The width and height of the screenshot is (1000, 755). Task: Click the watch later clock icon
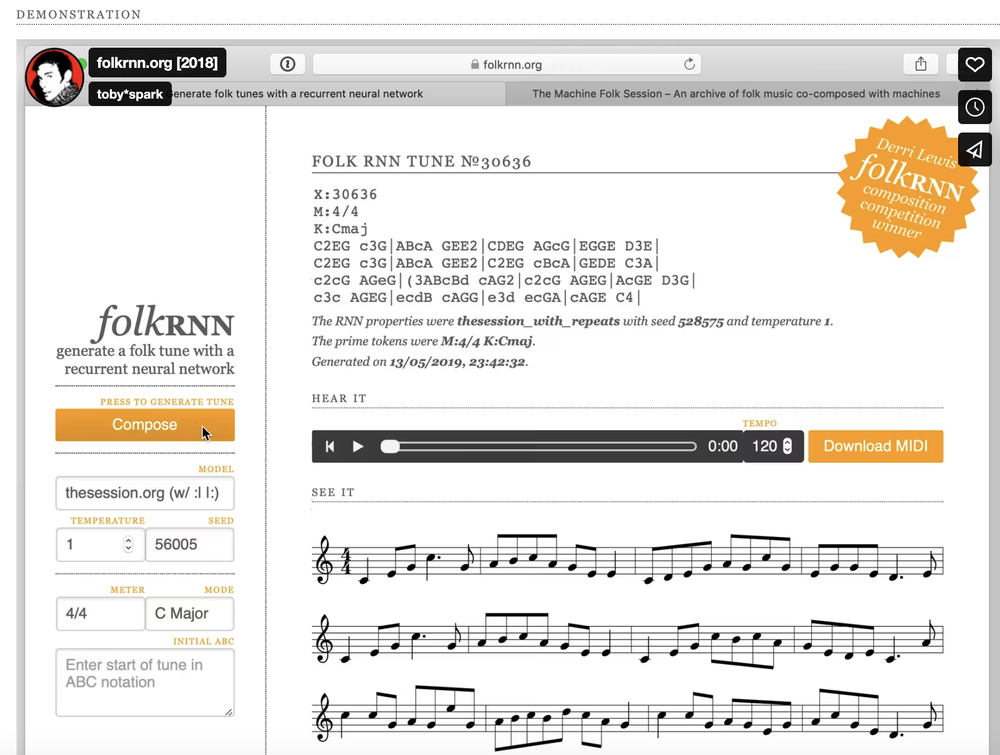[974, 107]
